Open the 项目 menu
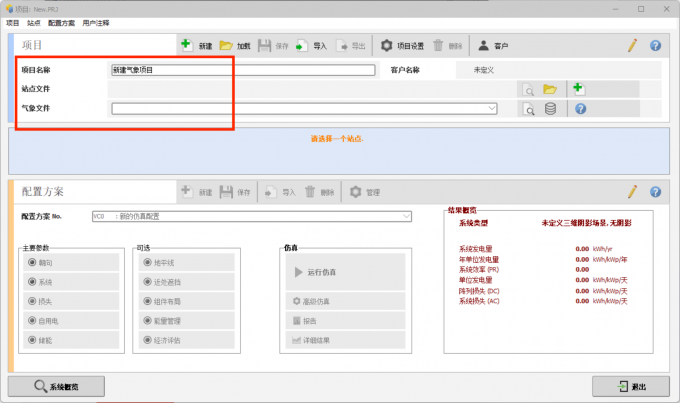 (x=13, y=23)
